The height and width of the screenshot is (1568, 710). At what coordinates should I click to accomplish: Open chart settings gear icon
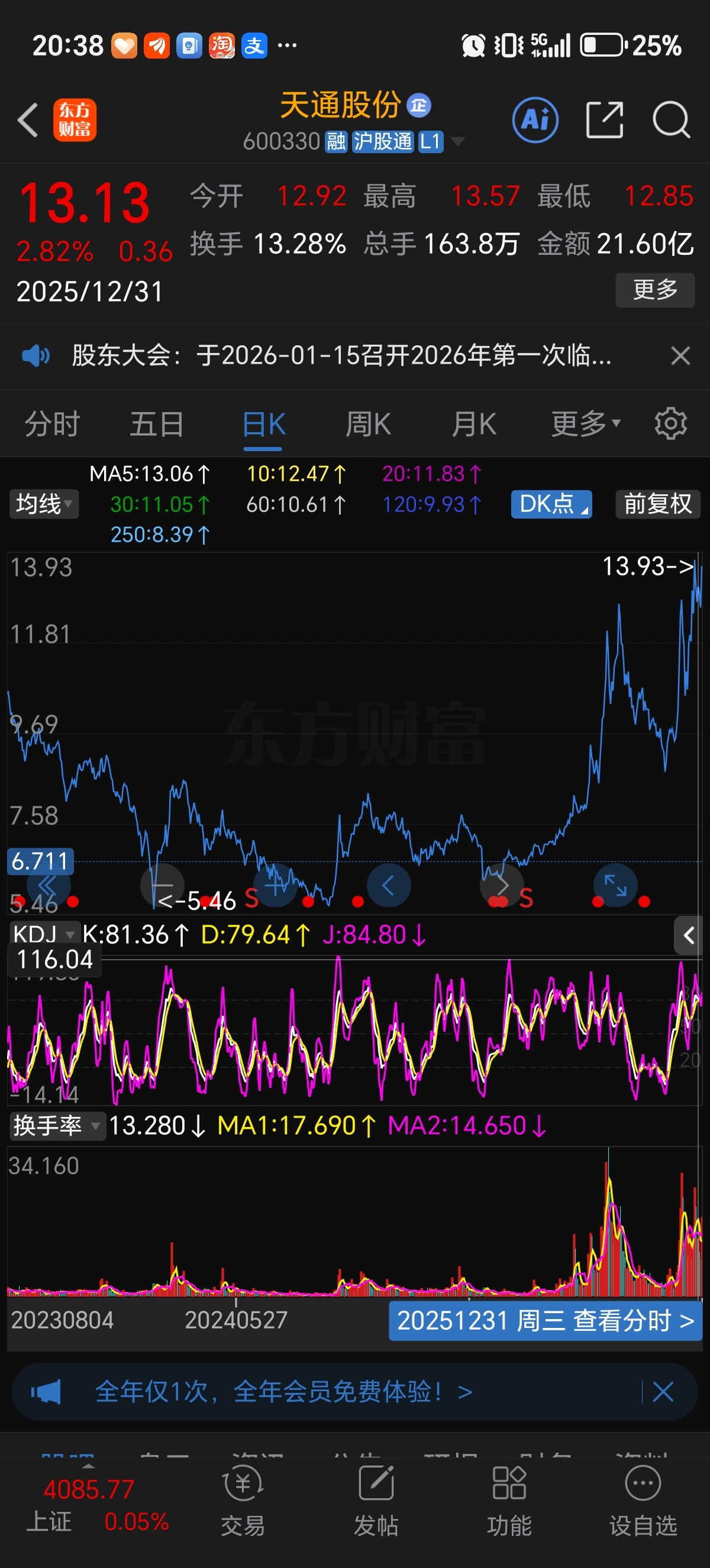(670, 424)
